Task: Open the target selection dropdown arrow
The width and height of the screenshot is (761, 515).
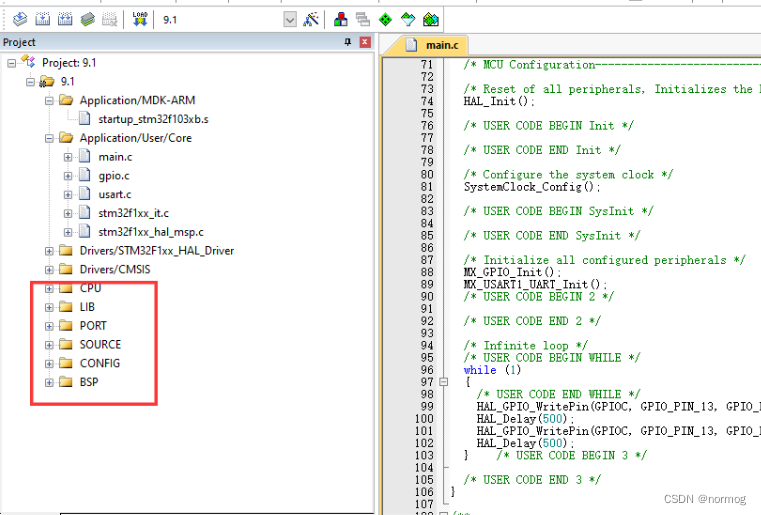Action: [290, 20]
